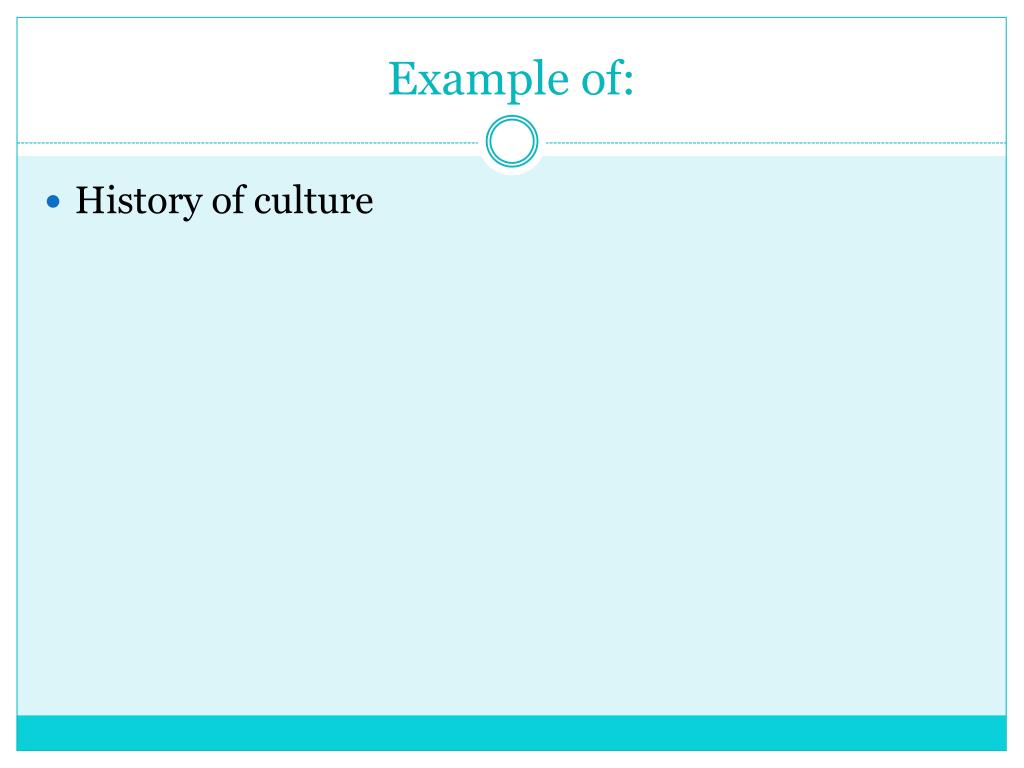This screenshot has height=768, width=1024.
Task: Click the word 'culture' in the bullet
Action: coord(313,200)
